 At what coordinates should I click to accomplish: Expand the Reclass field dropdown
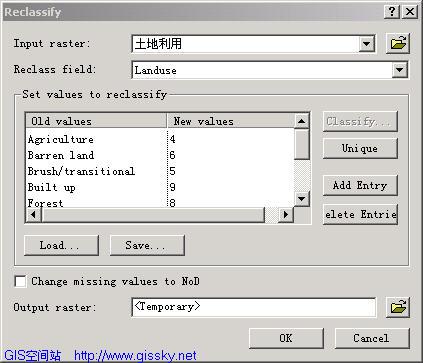point(399,70)
